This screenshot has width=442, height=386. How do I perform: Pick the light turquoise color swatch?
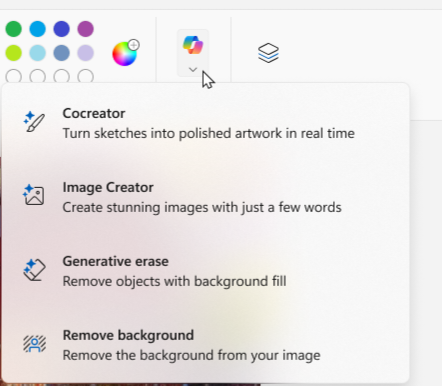click(38, 53)
